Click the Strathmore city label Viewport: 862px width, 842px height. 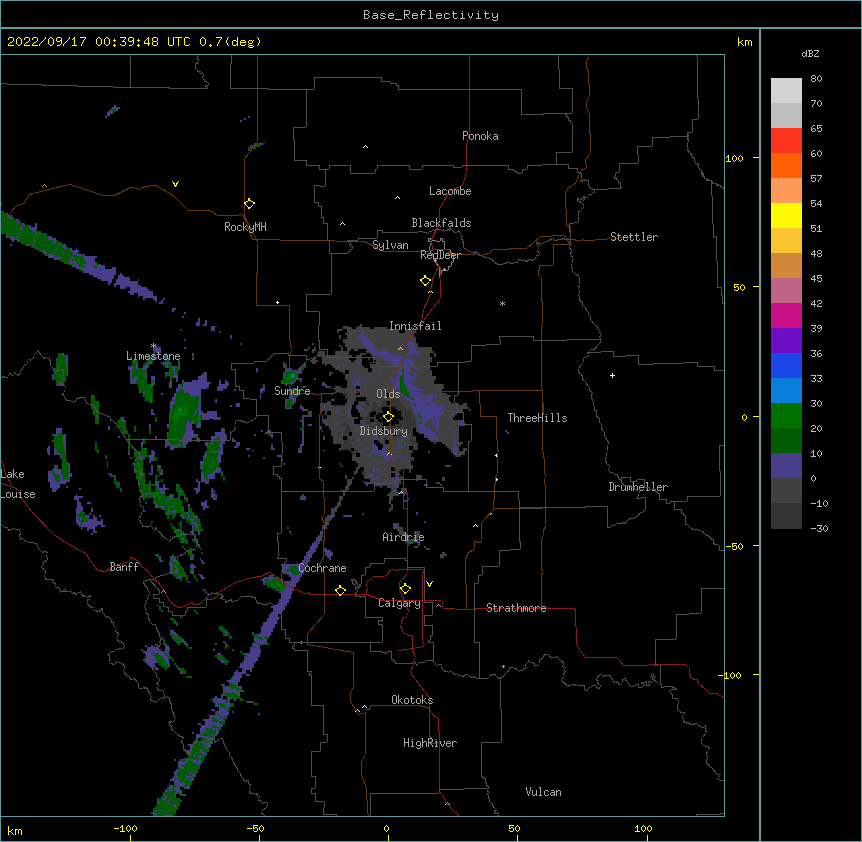[516, 608]
